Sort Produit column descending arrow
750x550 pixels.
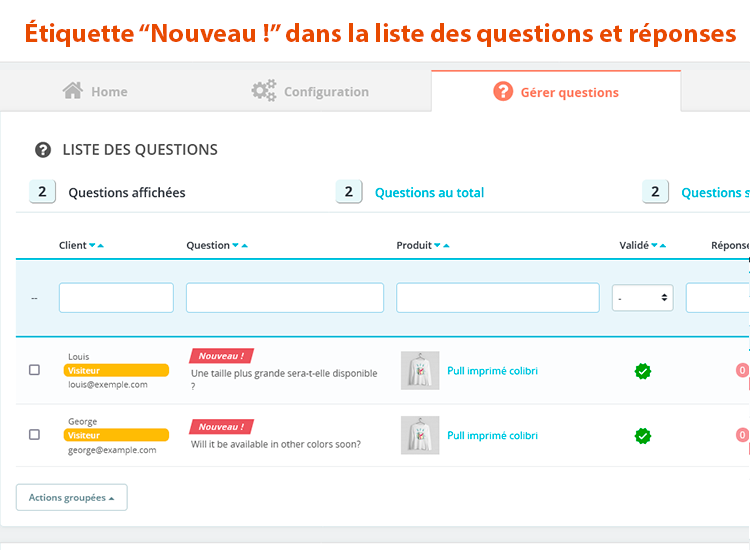coord(438,245)
